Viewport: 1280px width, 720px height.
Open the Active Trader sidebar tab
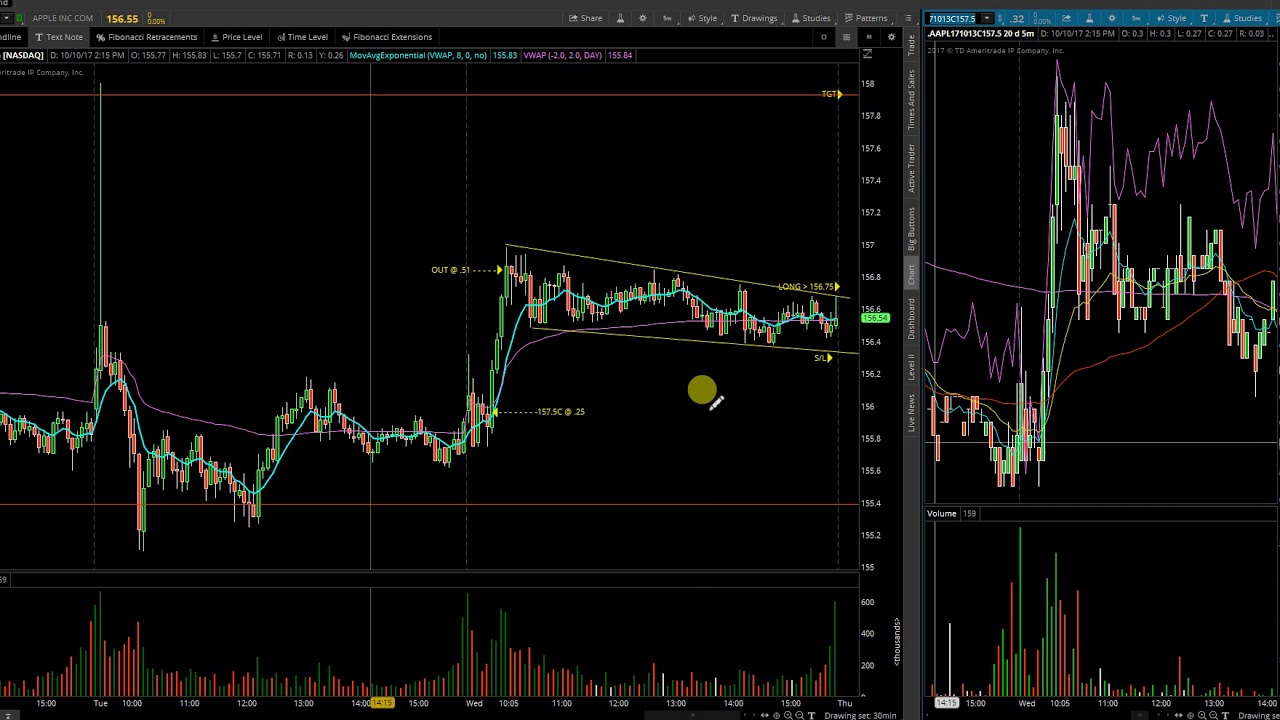click(x=912, y=168)
